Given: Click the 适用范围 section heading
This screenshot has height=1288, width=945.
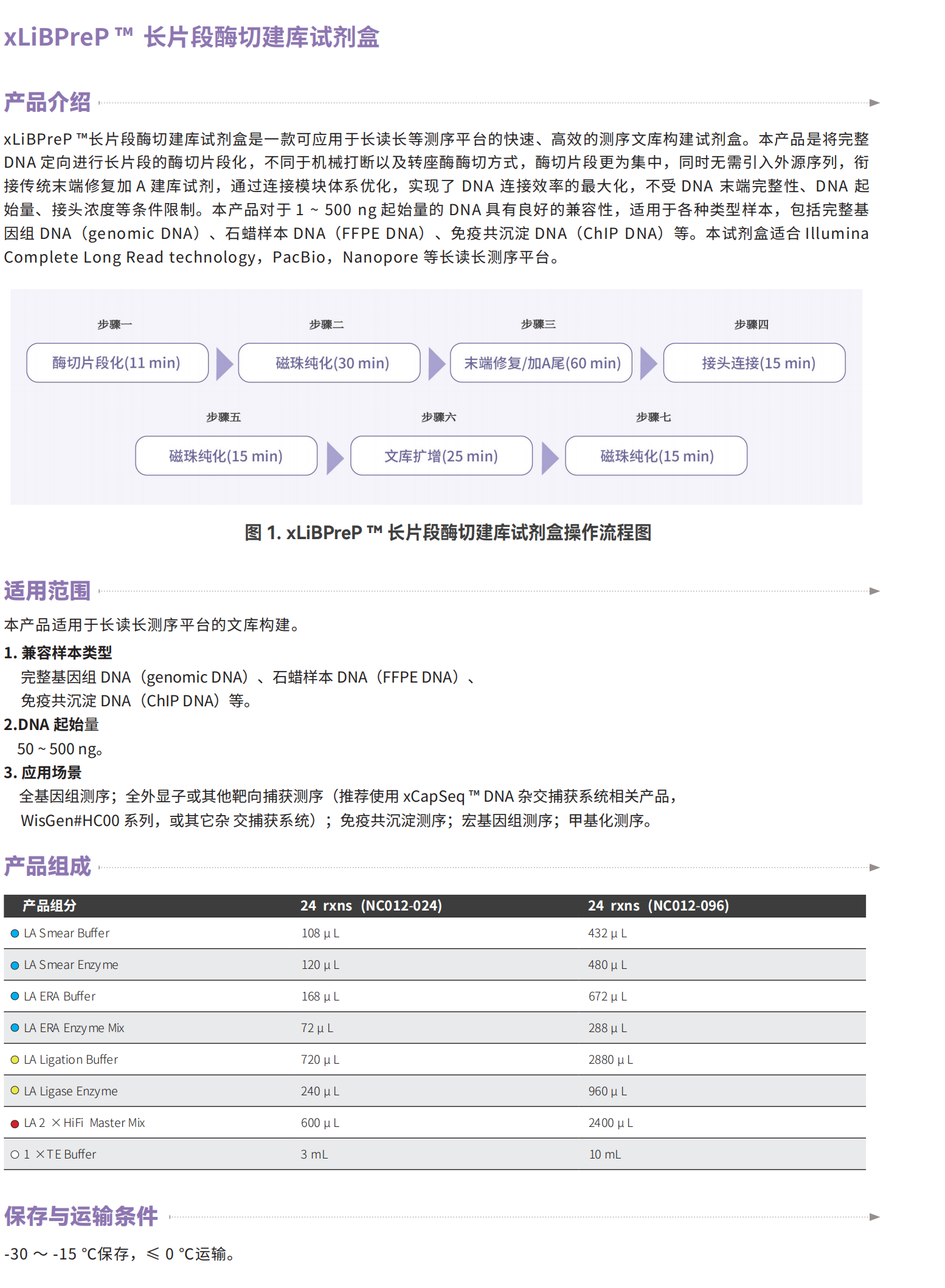Looking at the screenshot, I should click(x=47, y=591).
